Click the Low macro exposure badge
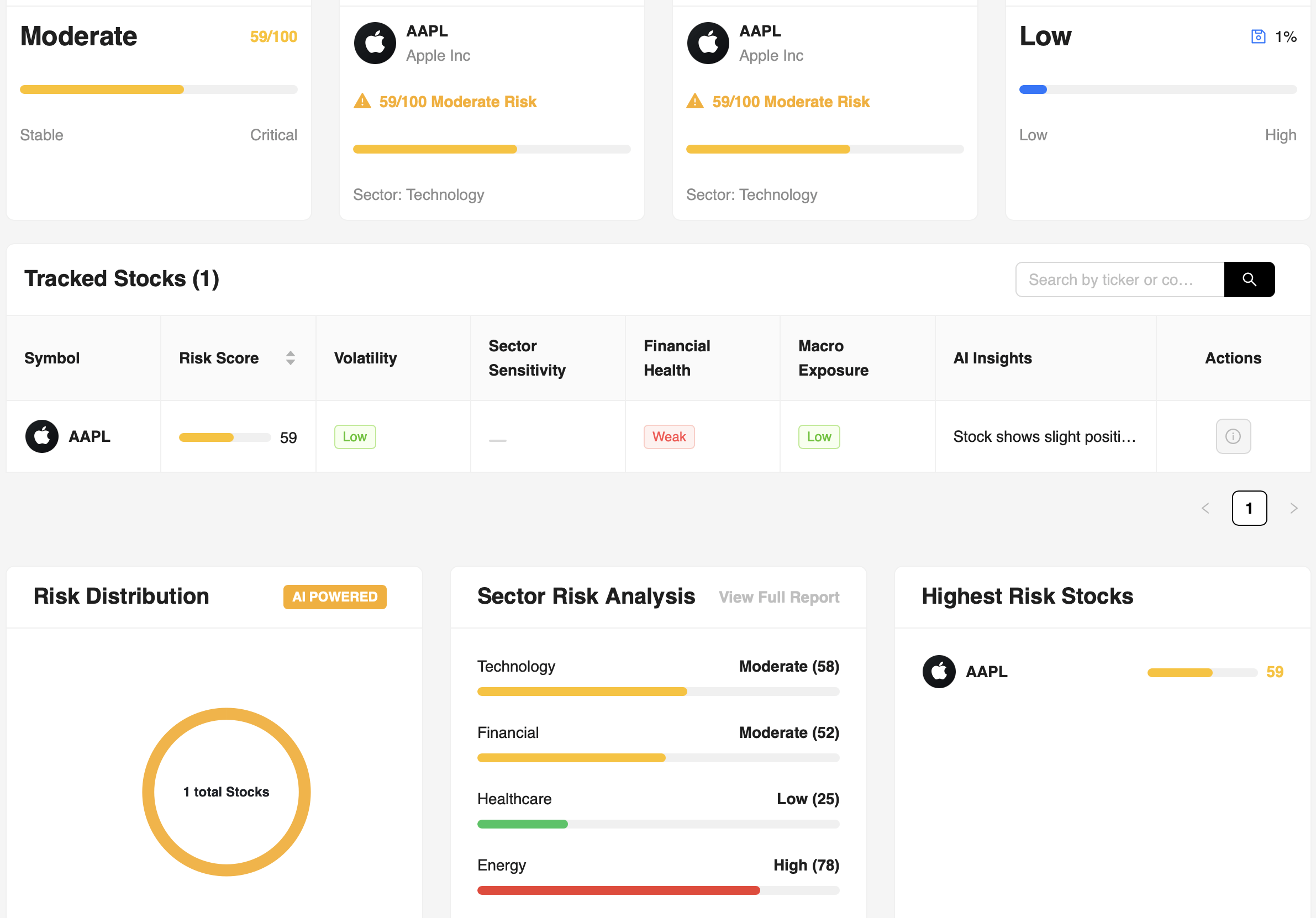The image size is (1316, 918). click(x=819, y=436)
